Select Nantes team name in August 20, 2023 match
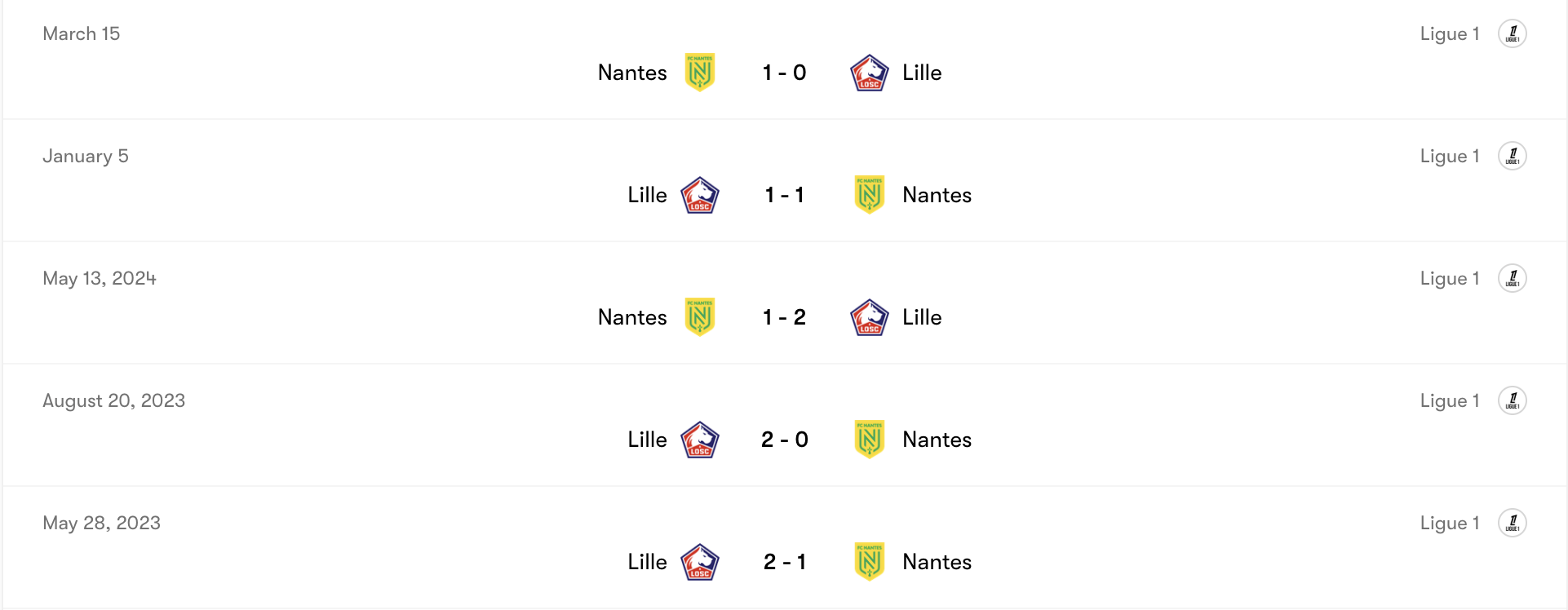The image size is (1568, 610). 937,440
